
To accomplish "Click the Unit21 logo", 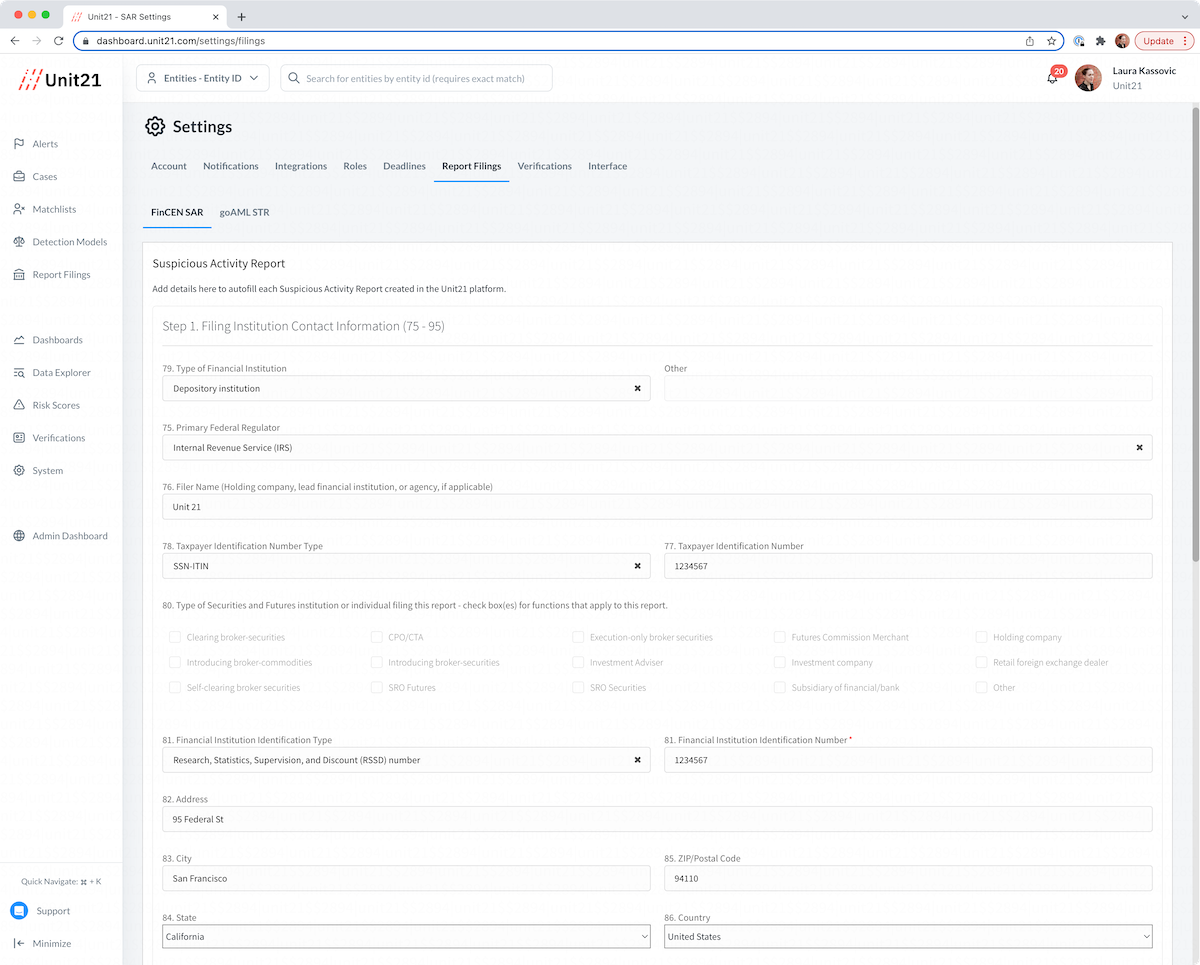I will (60, 80).
